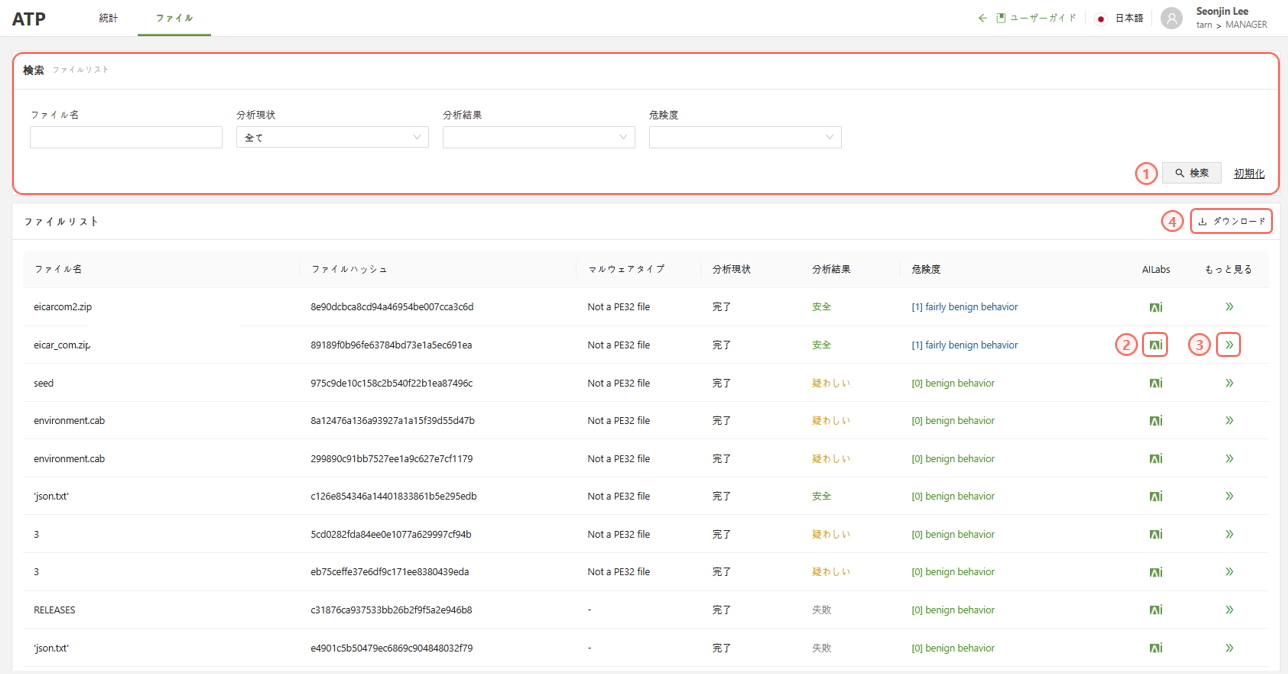Expand the 危険度 dropdown
Screen dimensions: 1288x674
[x=745, y=138]
